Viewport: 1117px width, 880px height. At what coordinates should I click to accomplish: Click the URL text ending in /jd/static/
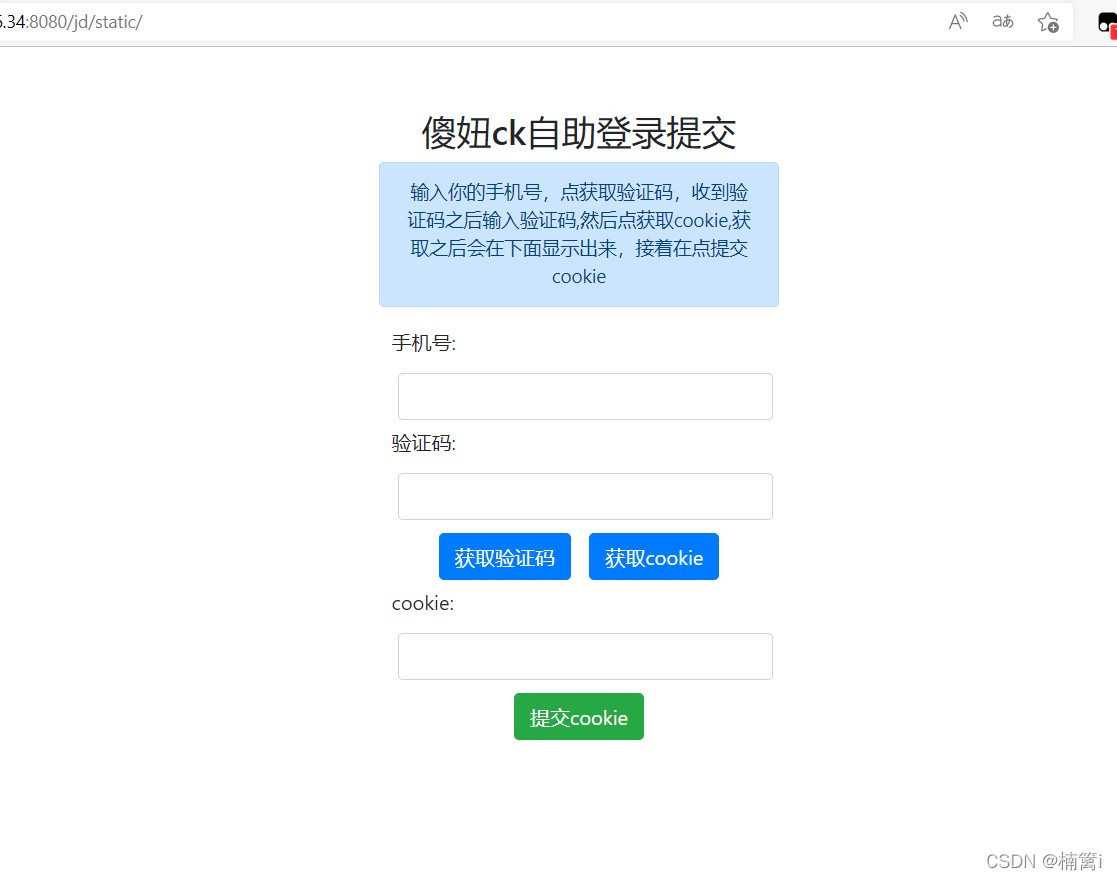[x=72, y=21]
